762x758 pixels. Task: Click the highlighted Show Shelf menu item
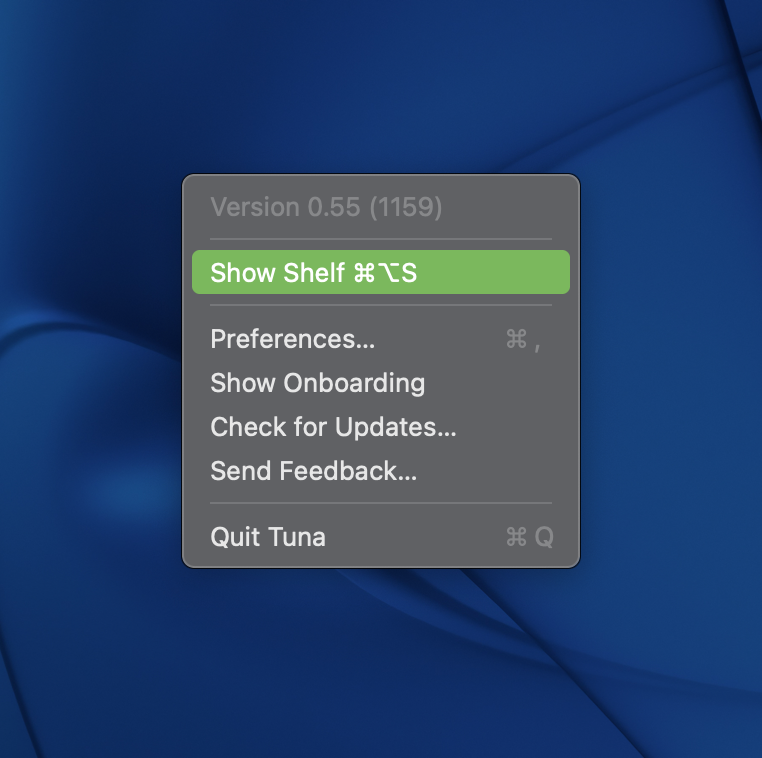pos(380,273)
